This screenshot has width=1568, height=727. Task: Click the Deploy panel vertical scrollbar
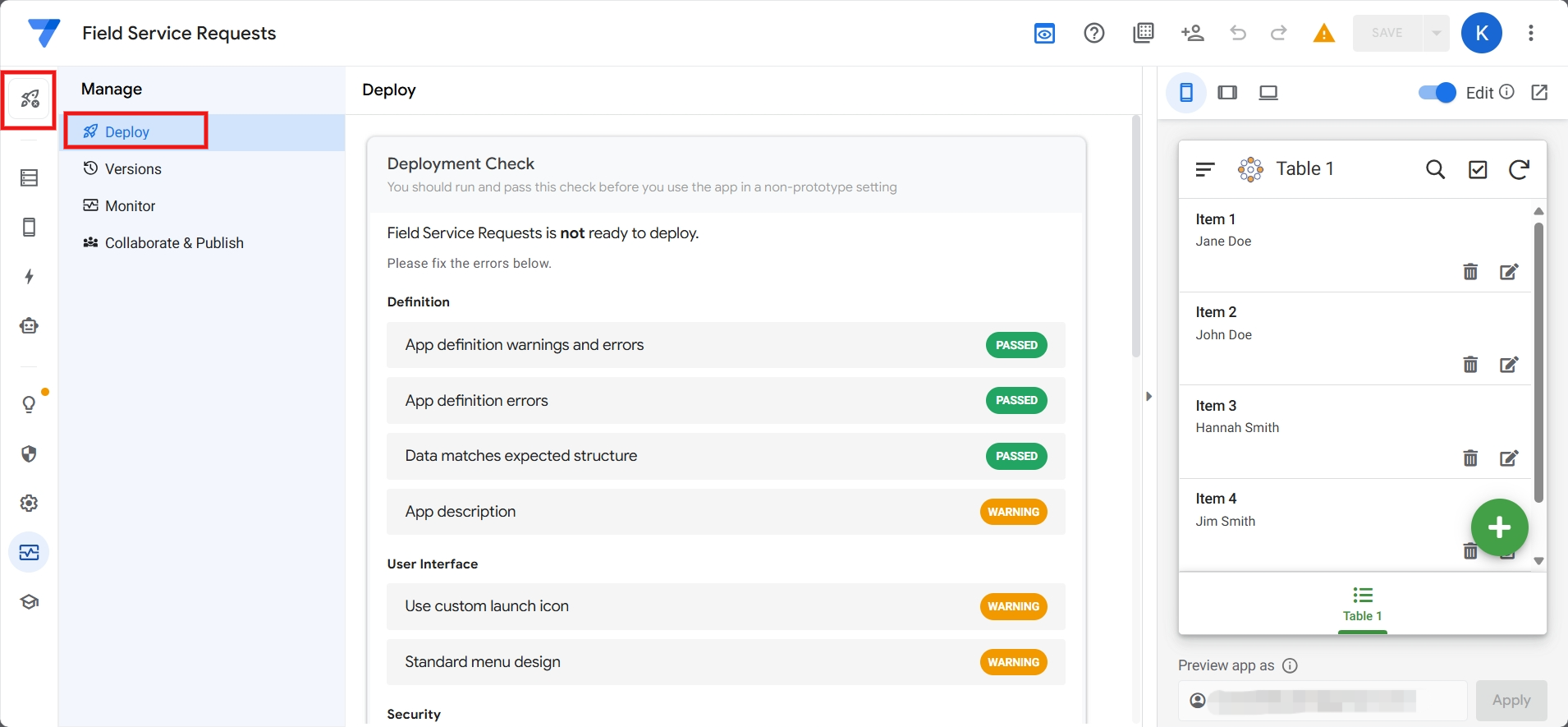(1136, 237)
